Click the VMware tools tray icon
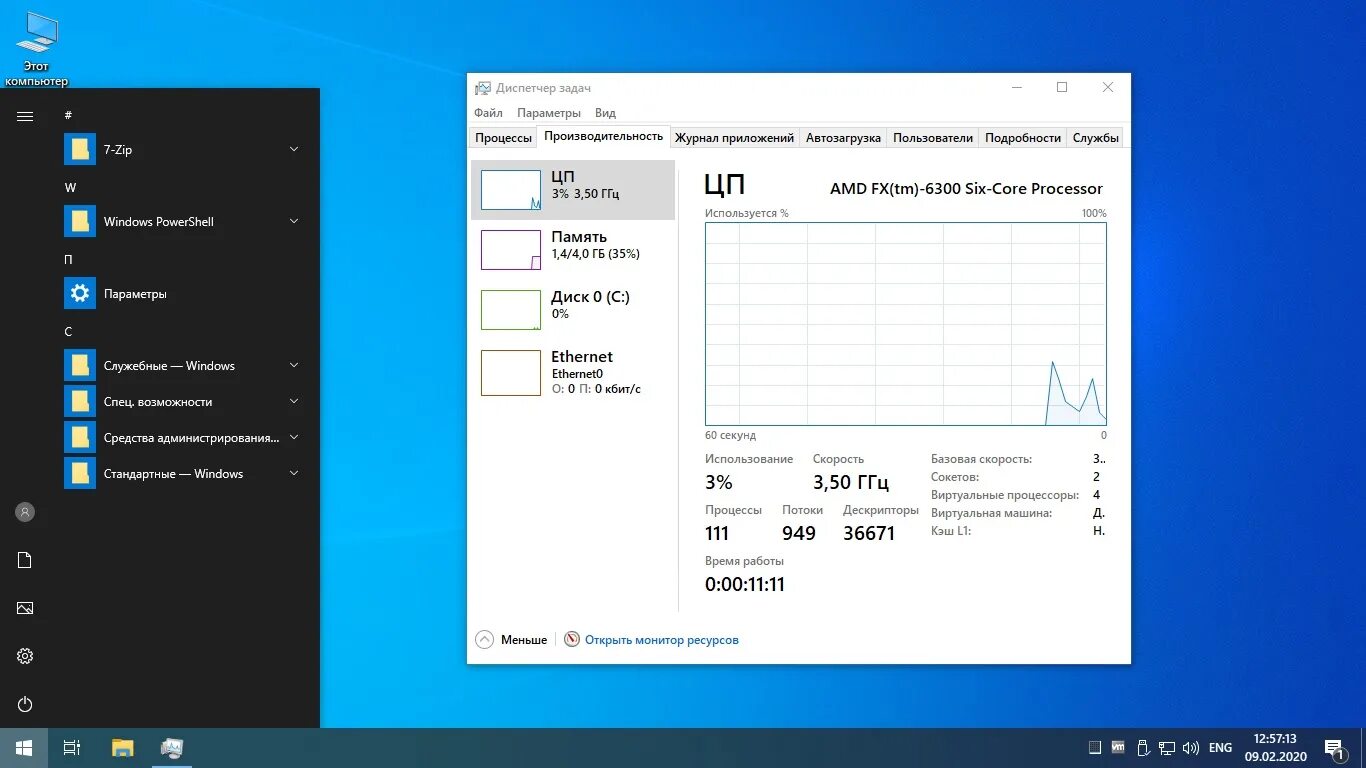The image size is (1366, 768). (1118, 747)
